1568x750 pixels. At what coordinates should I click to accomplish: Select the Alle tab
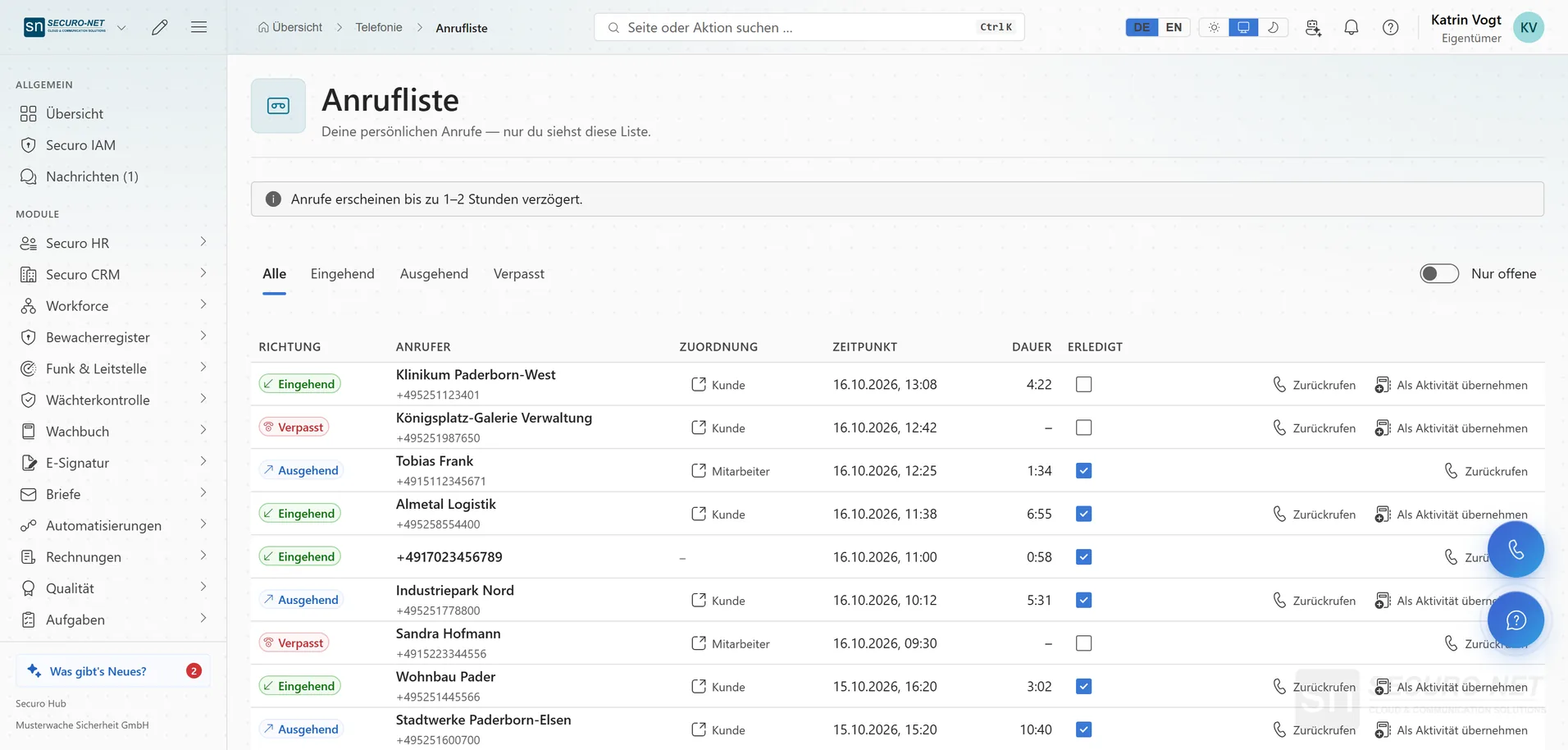(x=274, y=274)
